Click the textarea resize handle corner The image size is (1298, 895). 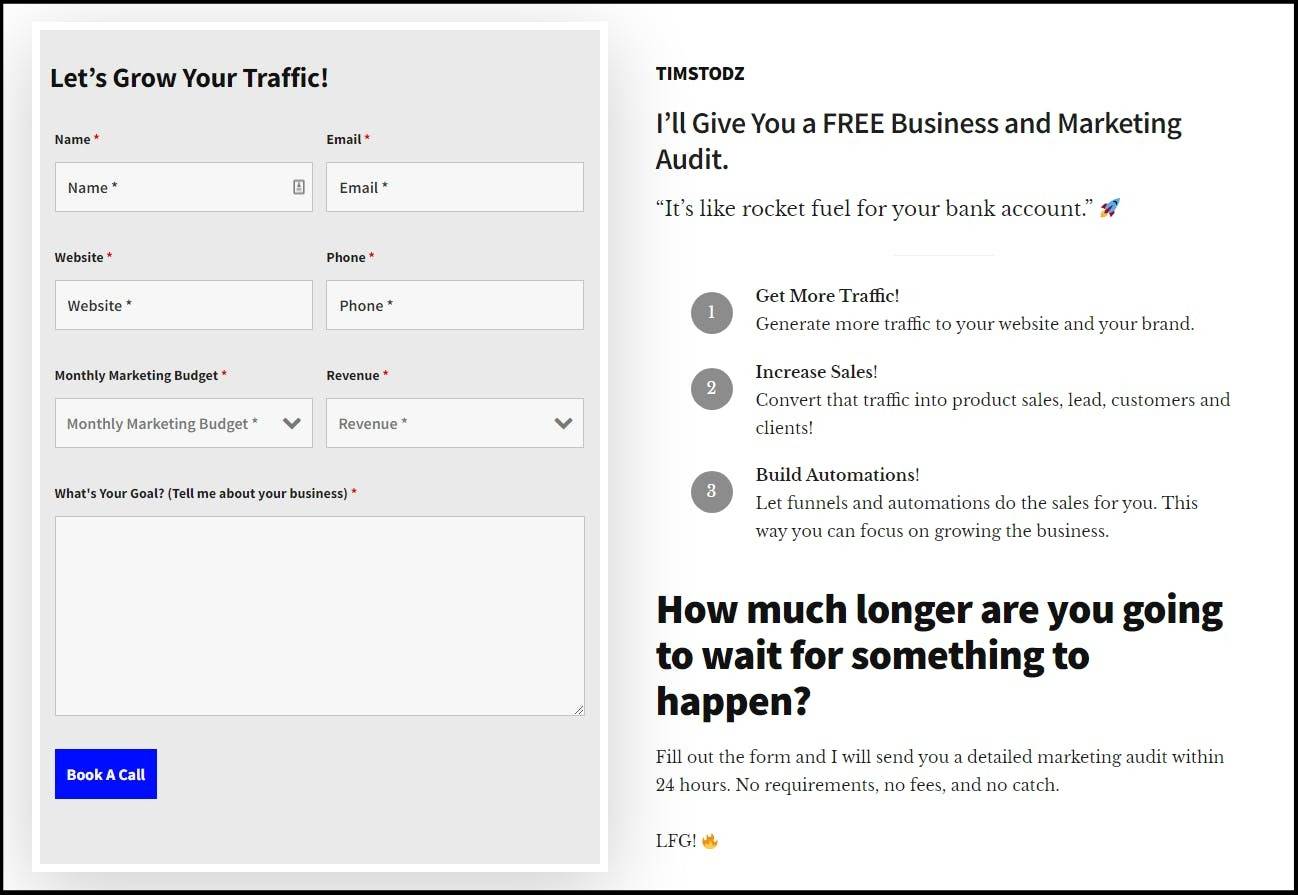tap(578, 709)
